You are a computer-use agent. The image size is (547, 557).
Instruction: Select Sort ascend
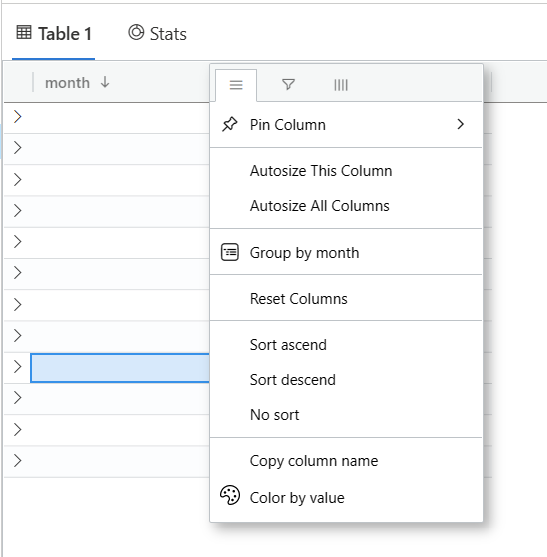[x=288, y=345]
